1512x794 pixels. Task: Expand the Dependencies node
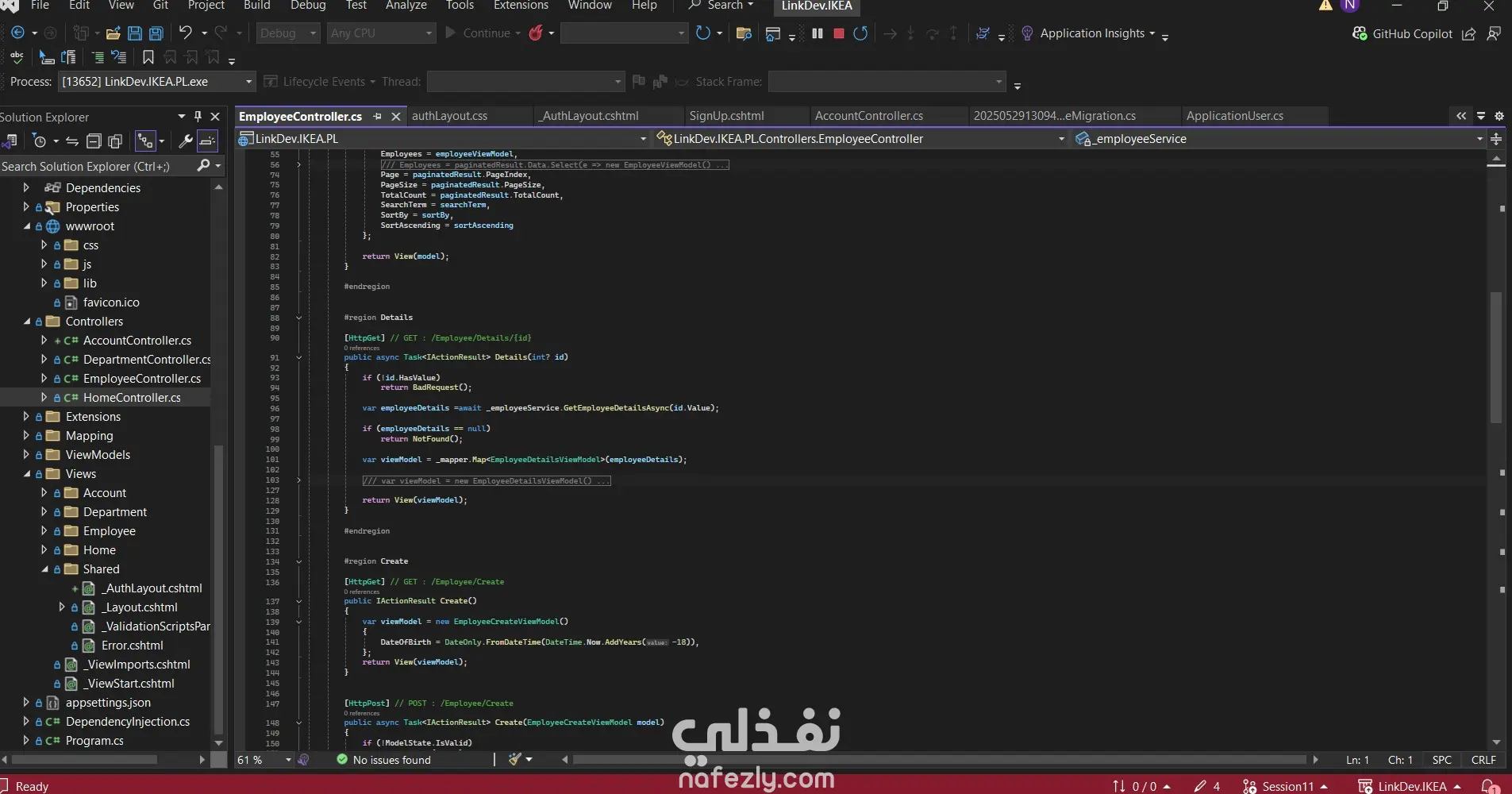tap(26, 187)
